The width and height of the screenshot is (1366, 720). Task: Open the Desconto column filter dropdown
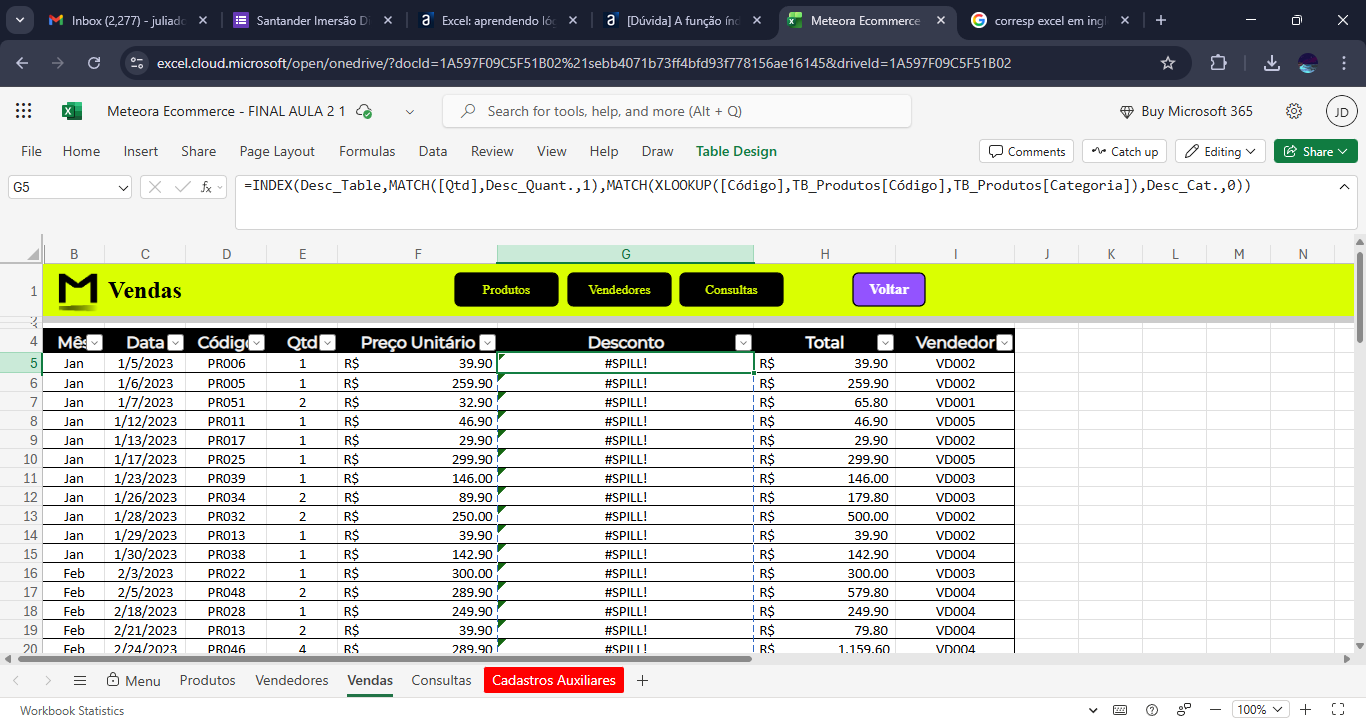pos(743,342)
